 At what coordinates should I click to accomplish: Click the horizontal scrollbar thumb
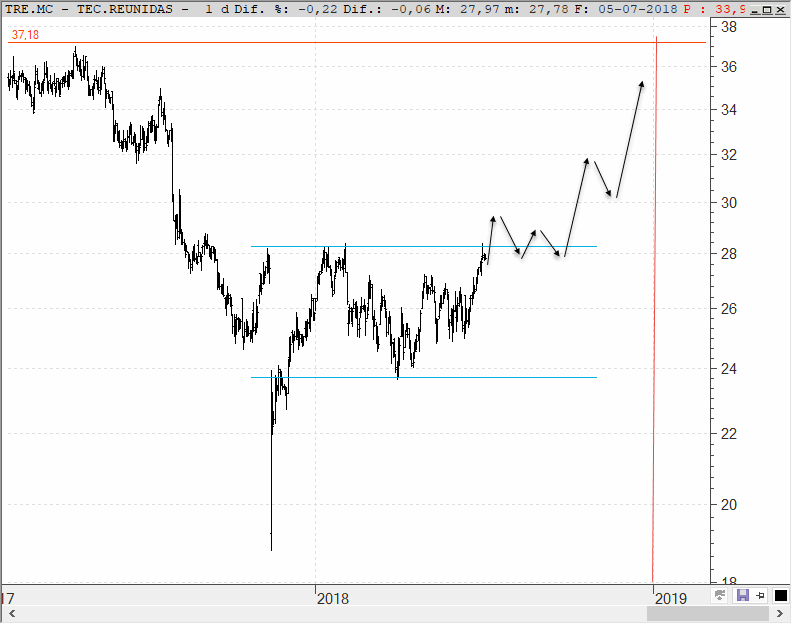coord(708,614)
